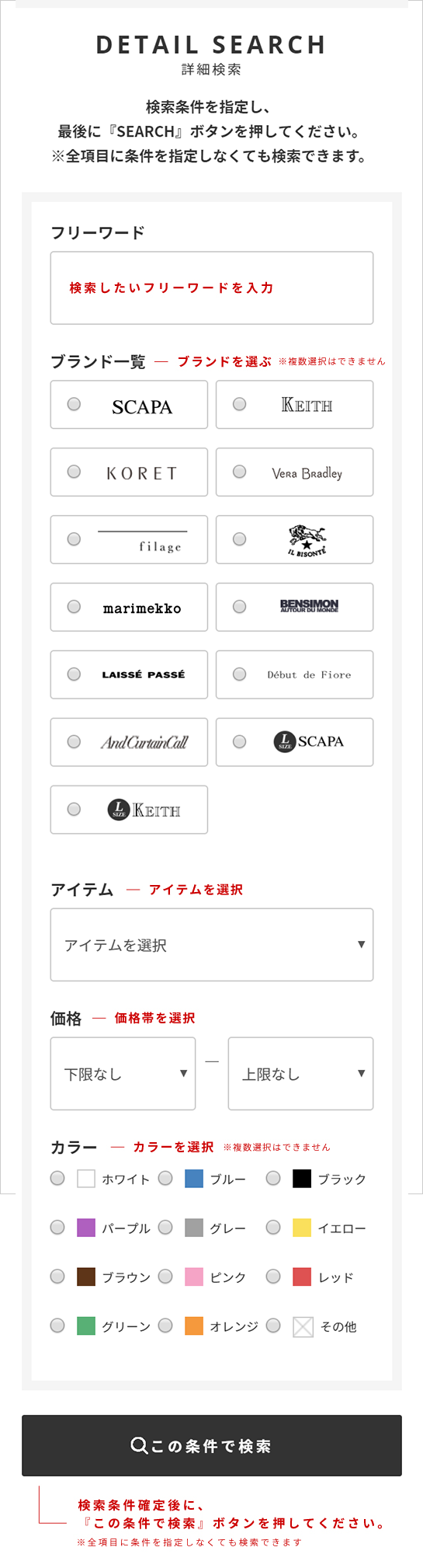Image resolution: width=423 pixels, height=1568 pixels.
Task: Click the Il Bisonte bull logo
Action: 307,540
